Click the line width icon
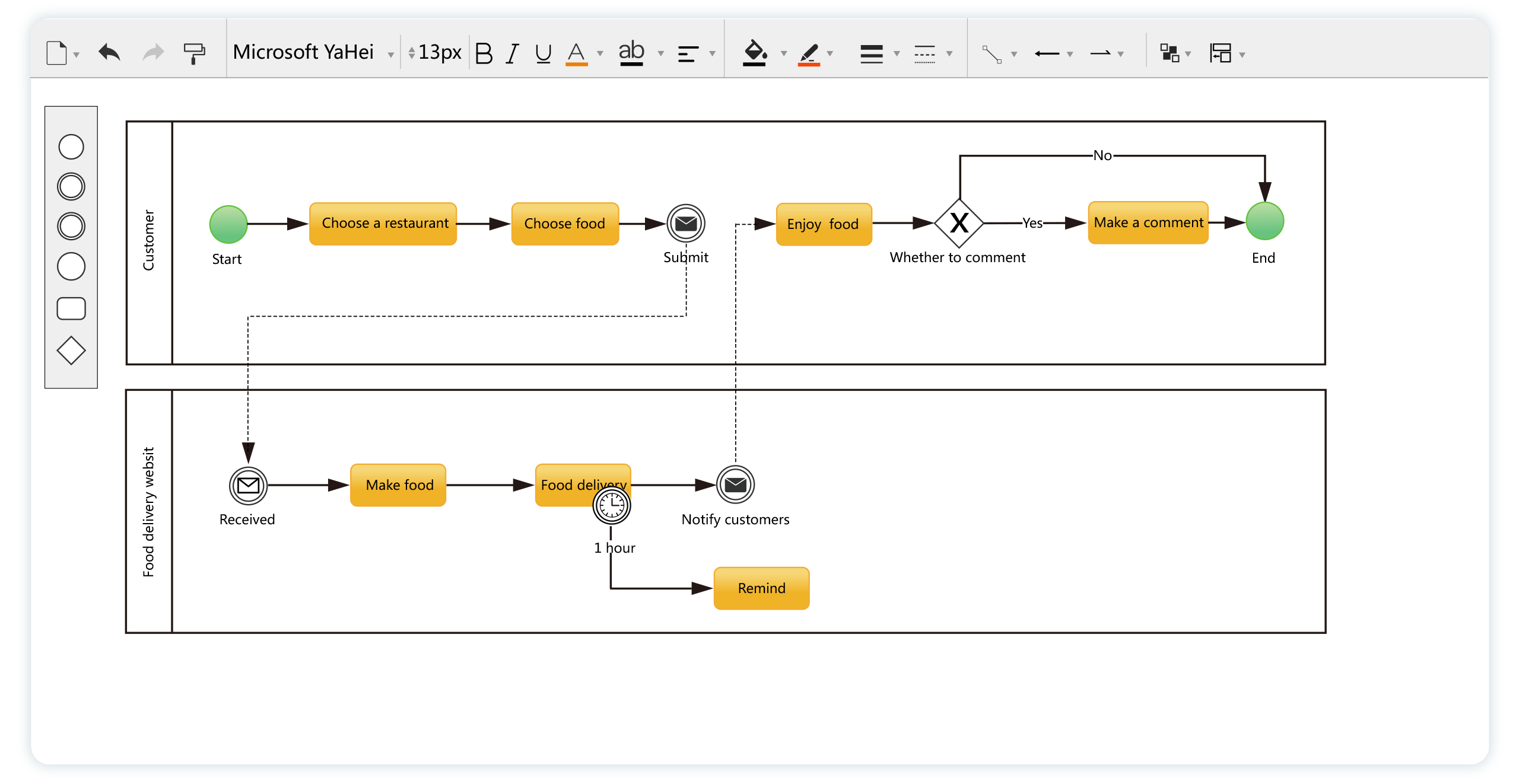 tap(872, 54)
